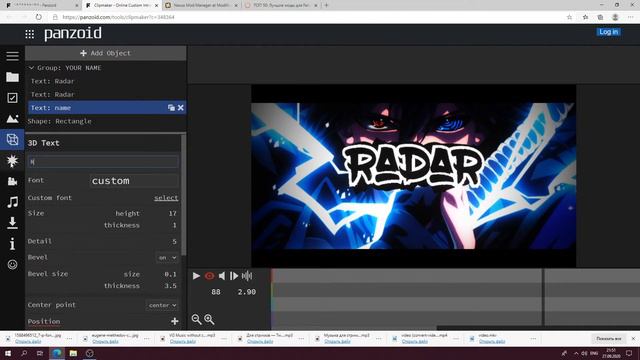Select the first Text: Radar object
Image resolution: width=640 pixels, height=360 pixels.
(x=52, y=81)
